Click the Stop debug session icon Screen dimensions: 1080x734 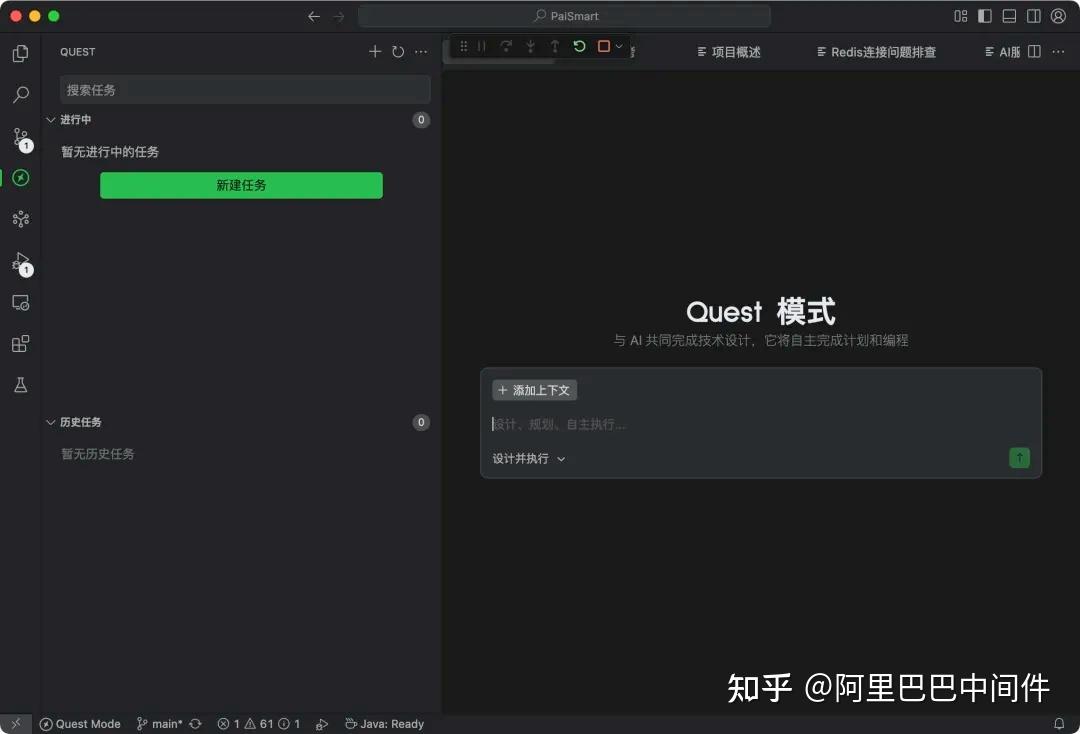point(603,46)
